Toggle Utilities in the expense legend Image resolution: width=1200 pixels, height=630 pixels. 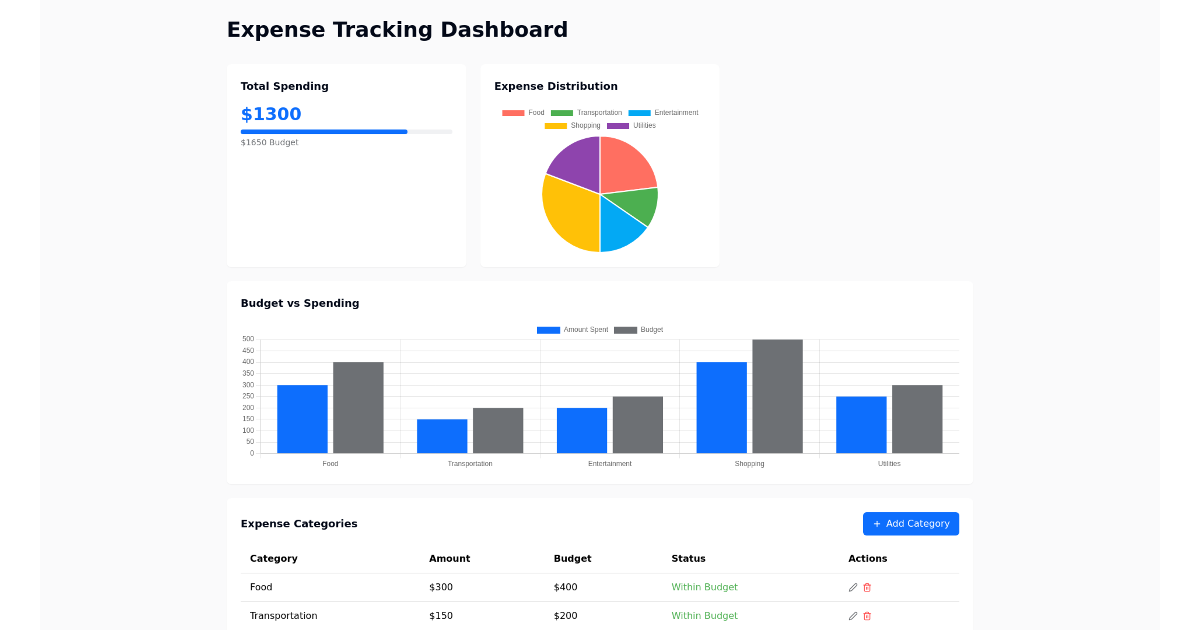[631, 125]
